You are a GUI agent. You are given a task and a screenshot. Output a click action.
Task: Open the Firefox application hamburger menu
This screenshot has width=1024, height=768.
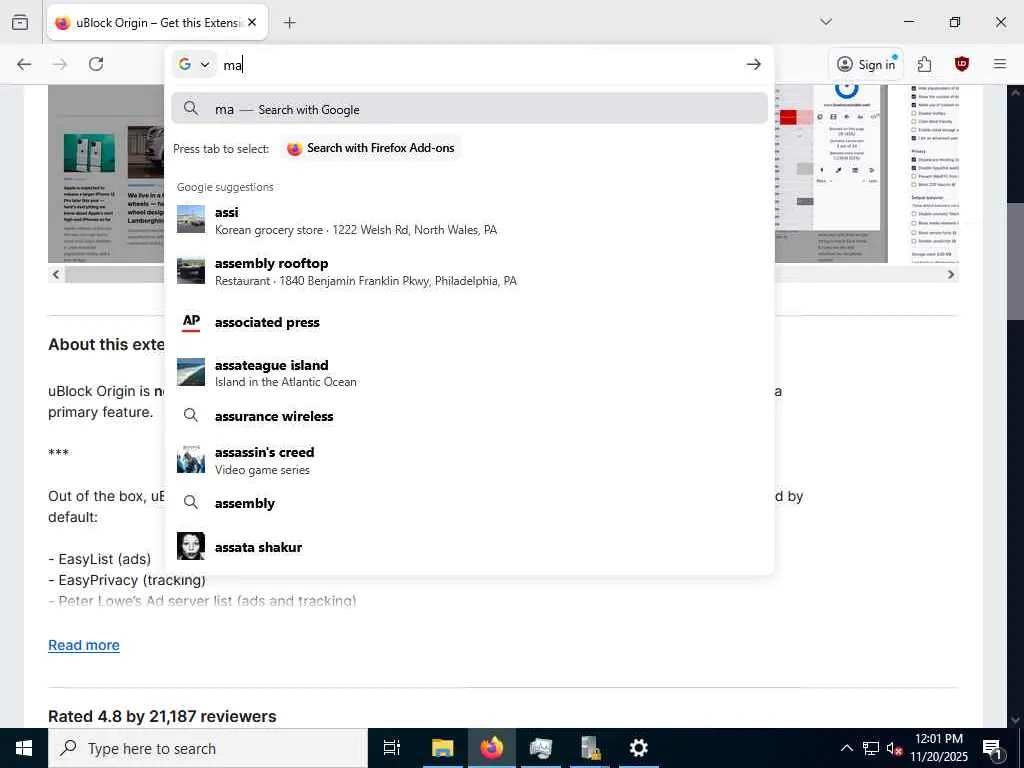1000,64
